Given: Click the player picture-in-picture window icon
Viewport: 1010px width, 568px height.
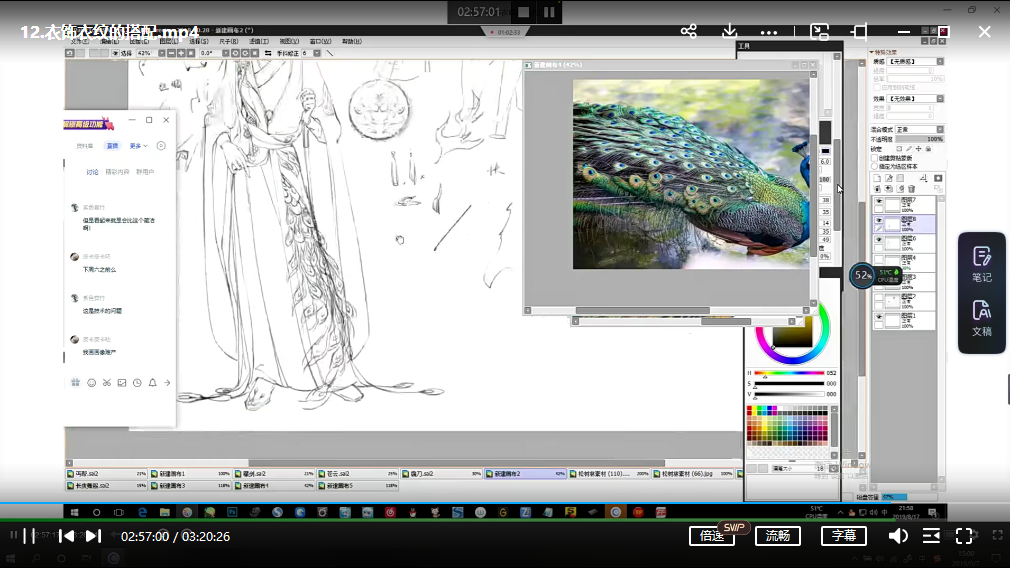Looking at the screenshot, I should coord(819,32).
